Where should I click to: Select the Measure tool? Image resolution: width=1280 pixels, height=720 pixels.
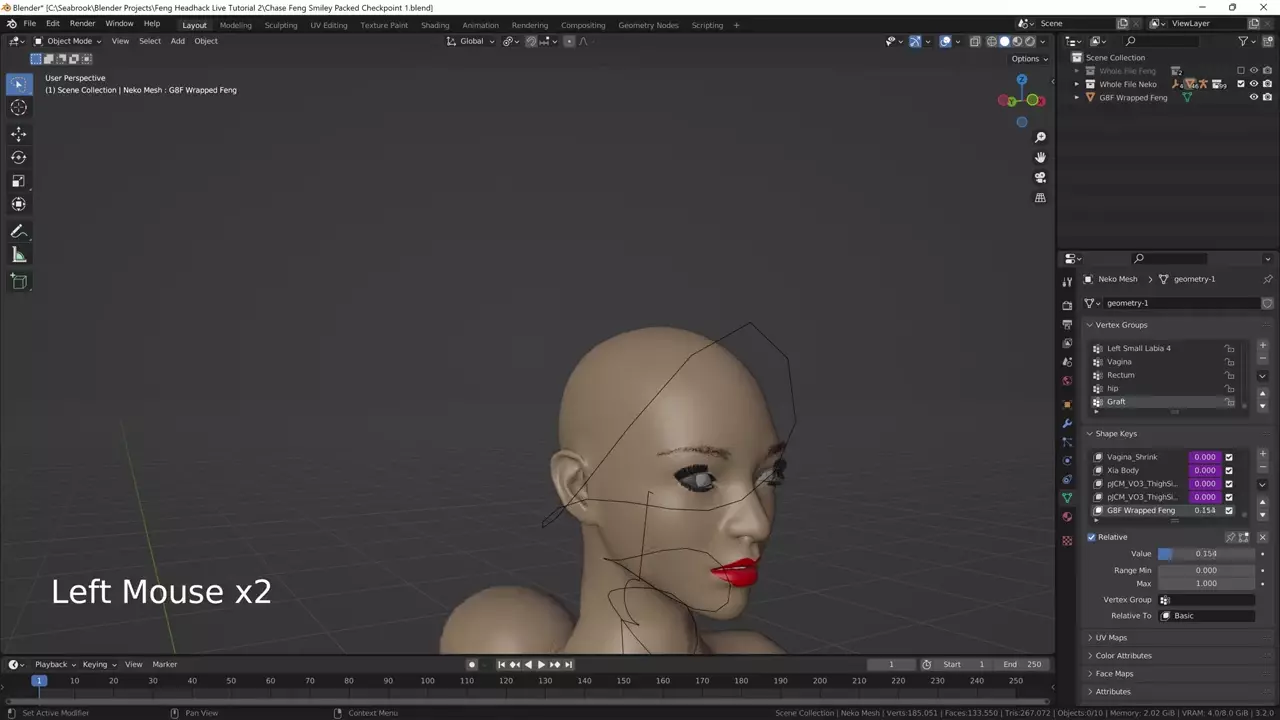click(x=18, y=255)
